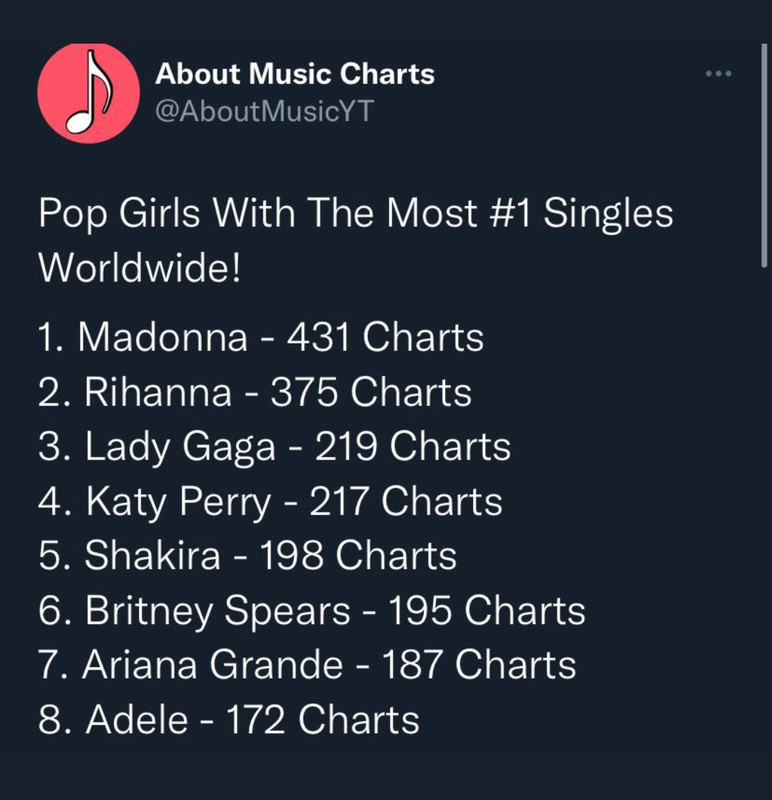The width and height of the screenshot is (772, 800).
Task: Click the "431 Charts" count
Action: 385,338
